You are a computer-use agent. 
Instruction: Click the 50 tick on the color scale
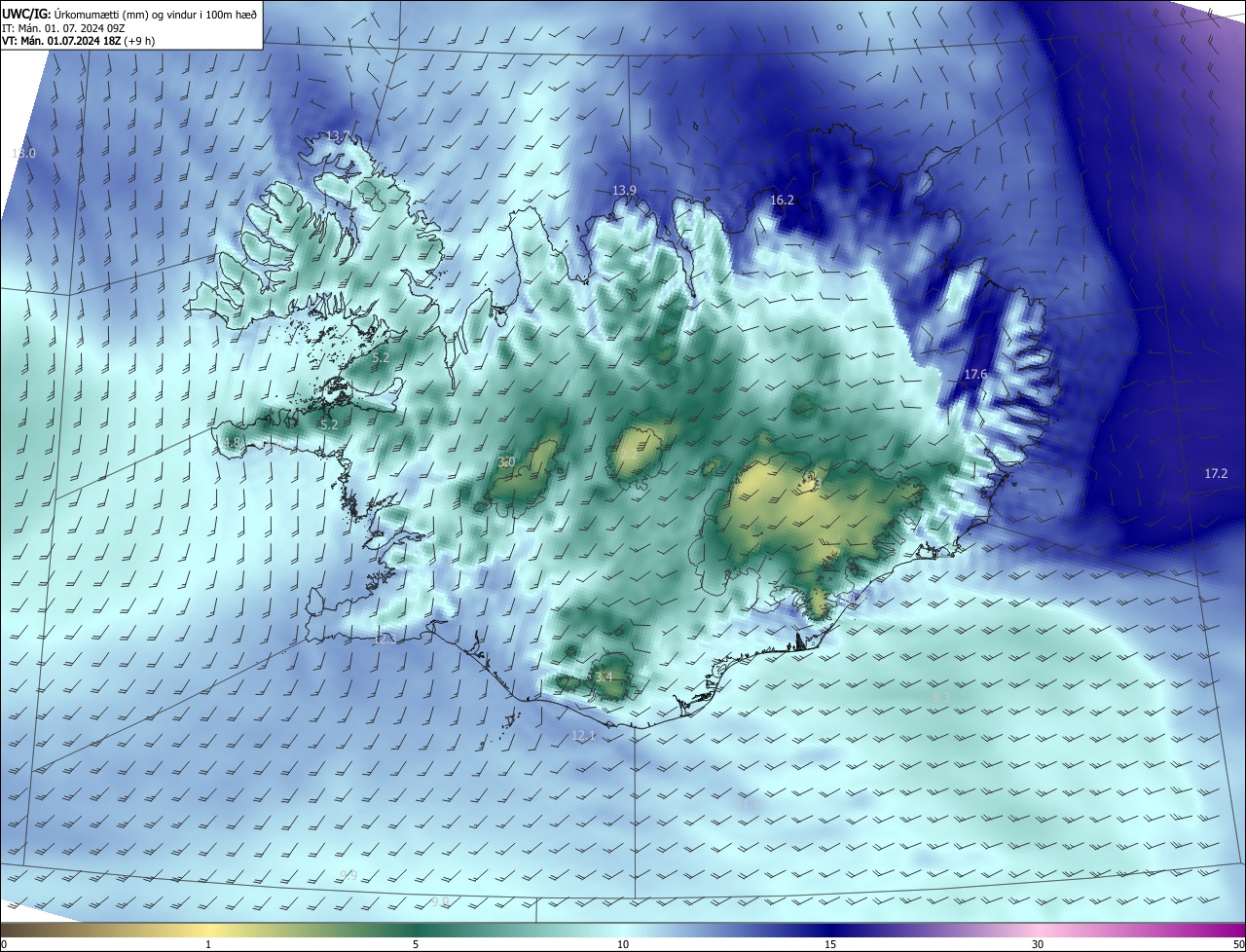click(x=1238, y=944)
